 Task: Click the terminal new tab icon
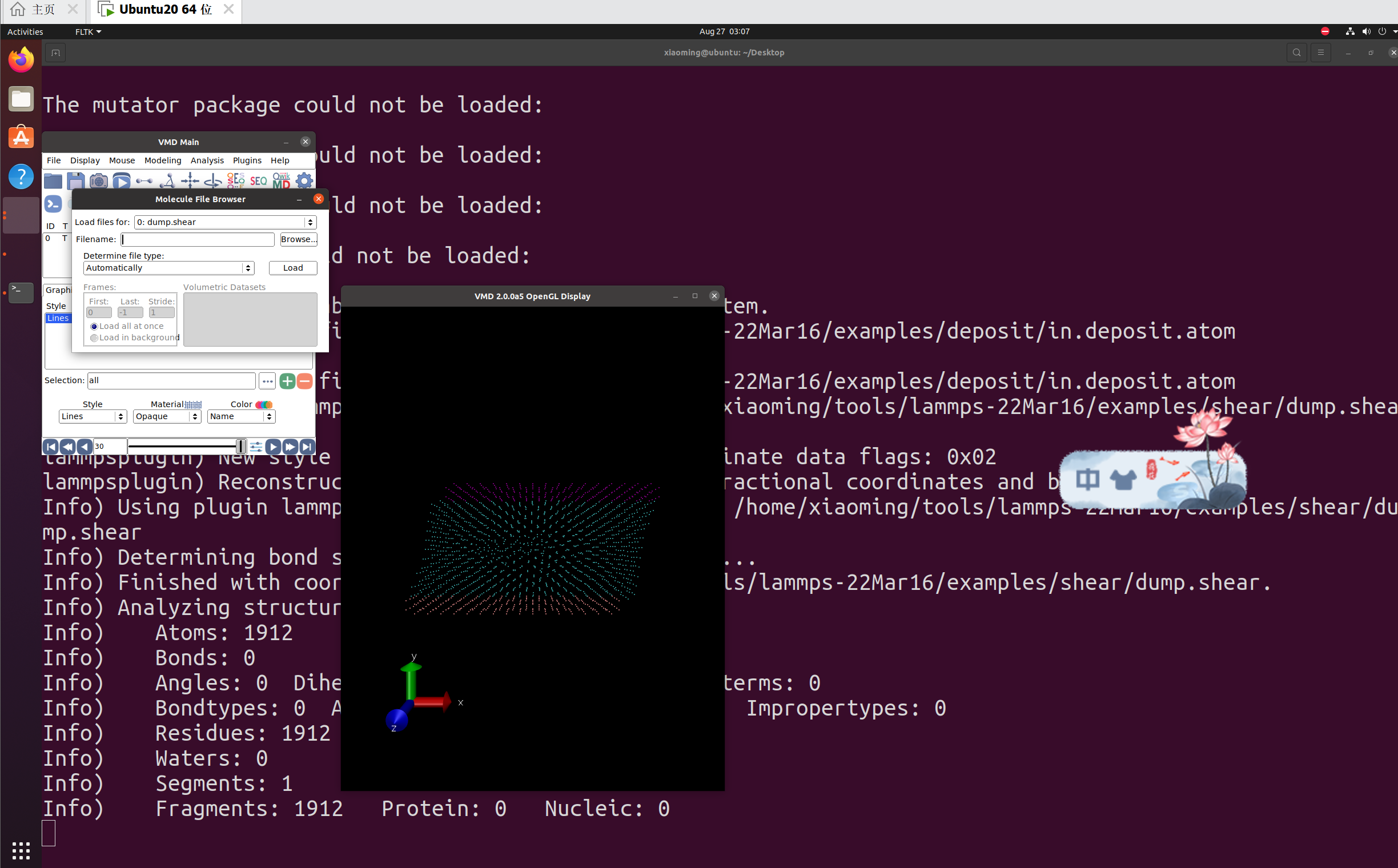pyautogui.click(x=55, y=53)
